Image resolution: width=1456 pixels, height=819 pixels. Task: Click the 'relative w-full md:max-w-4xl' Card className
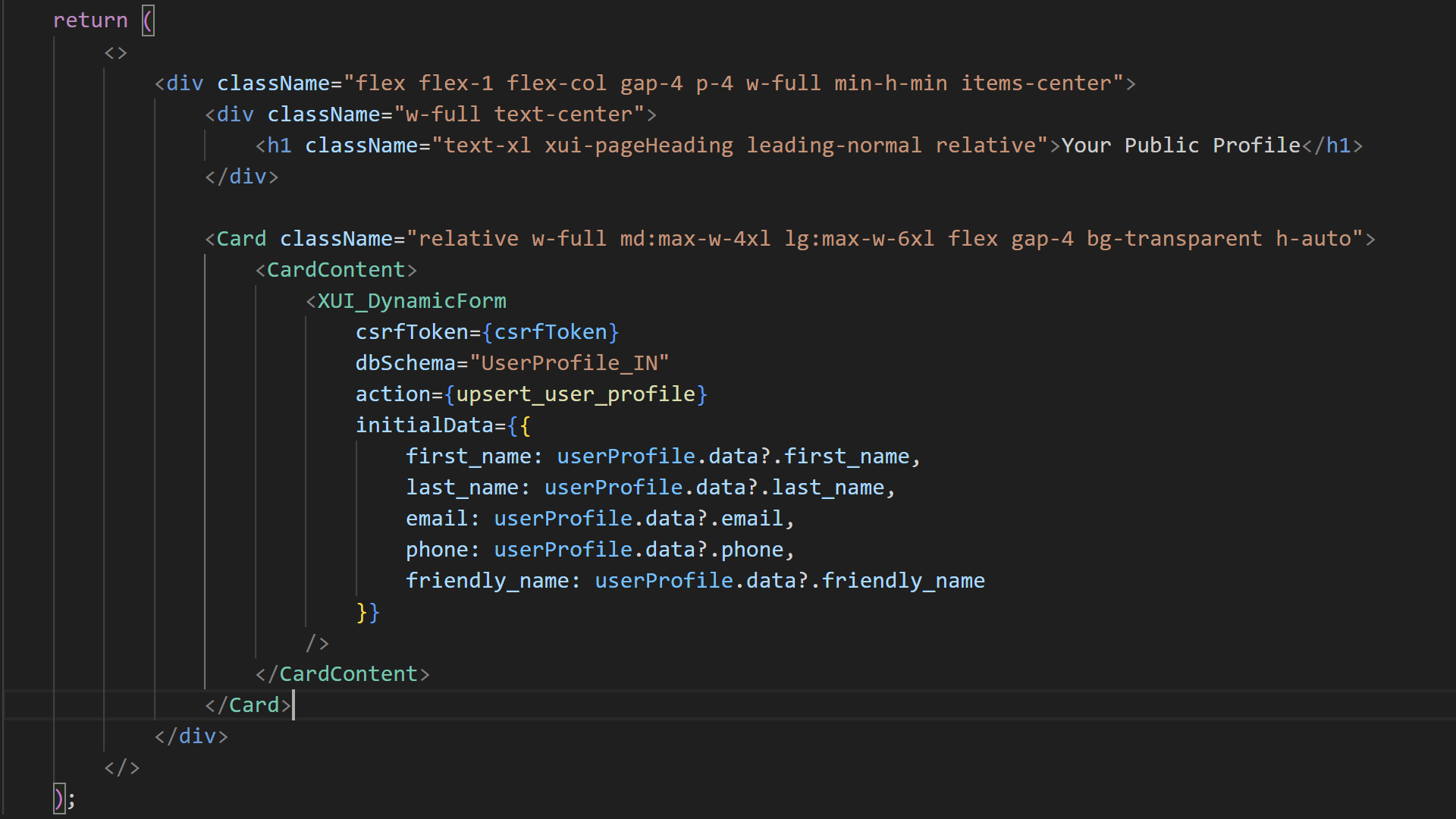595,239
